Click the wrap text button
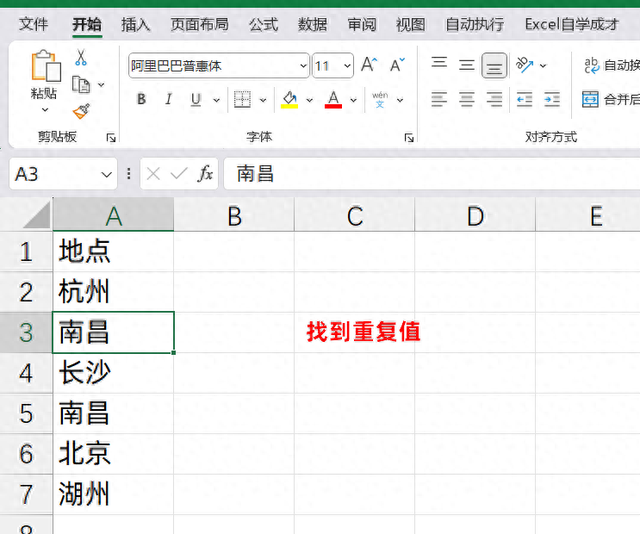Viewport: 640px width, 534px height. coord(611,65)
